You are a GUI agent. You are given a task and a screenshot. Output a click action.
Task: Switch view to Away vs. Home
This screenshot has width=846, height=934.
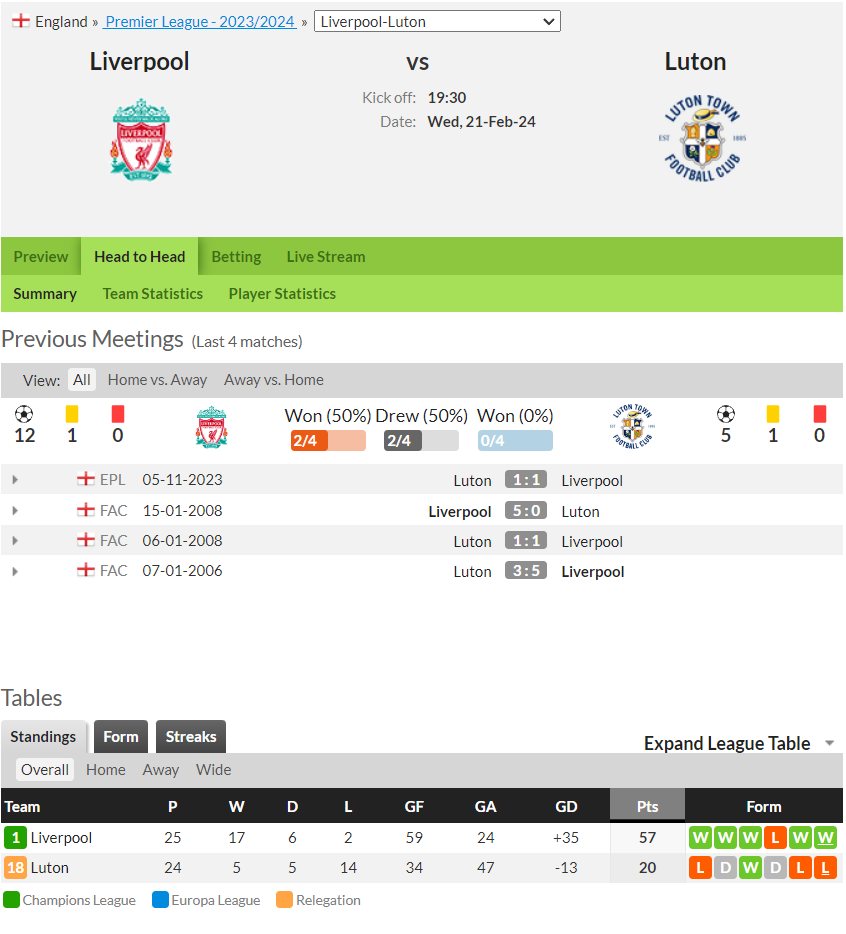pyautogui.click(x=273, y=380)
